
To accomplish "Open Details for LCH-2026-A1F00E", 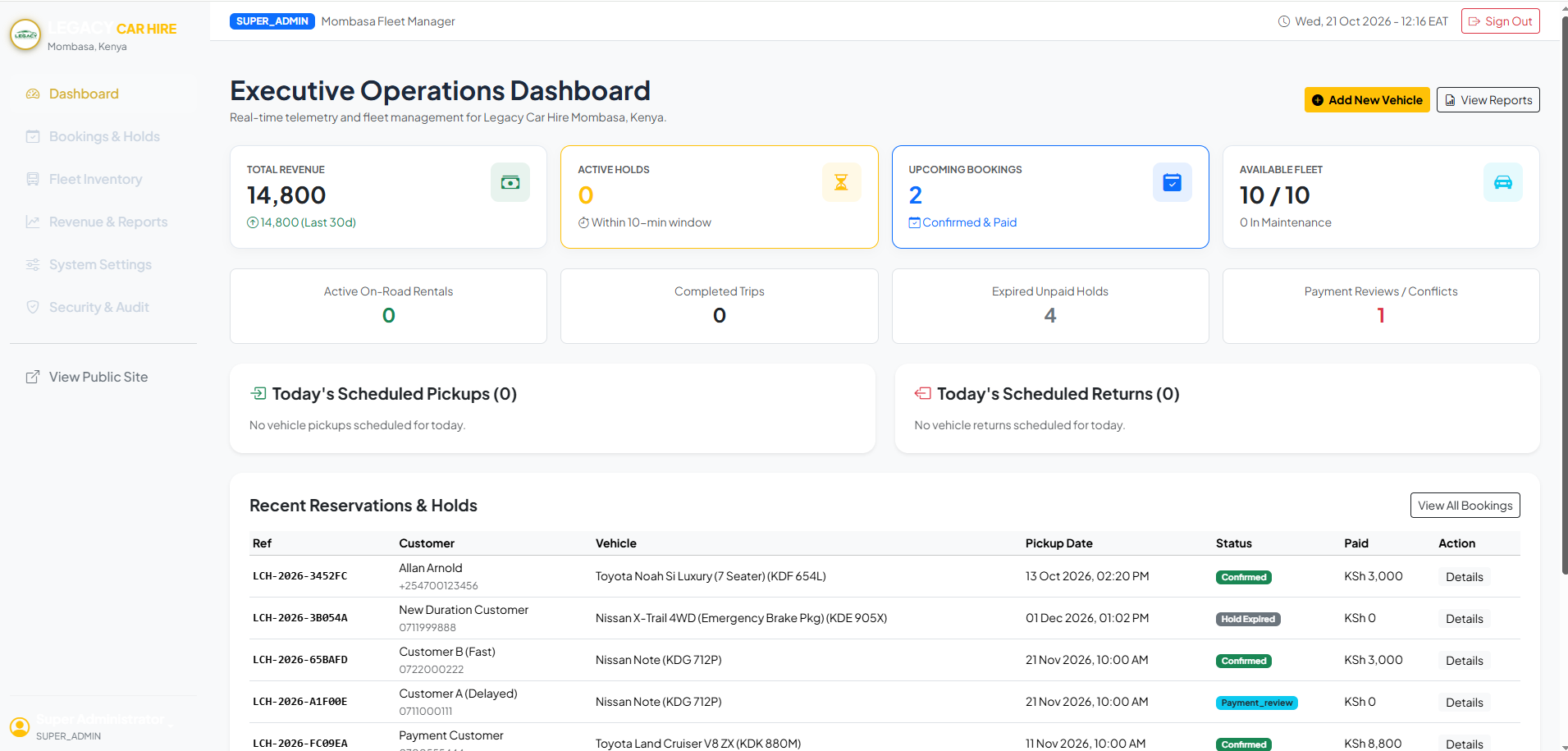I will pyautogui.click(x=1464, y=703).
